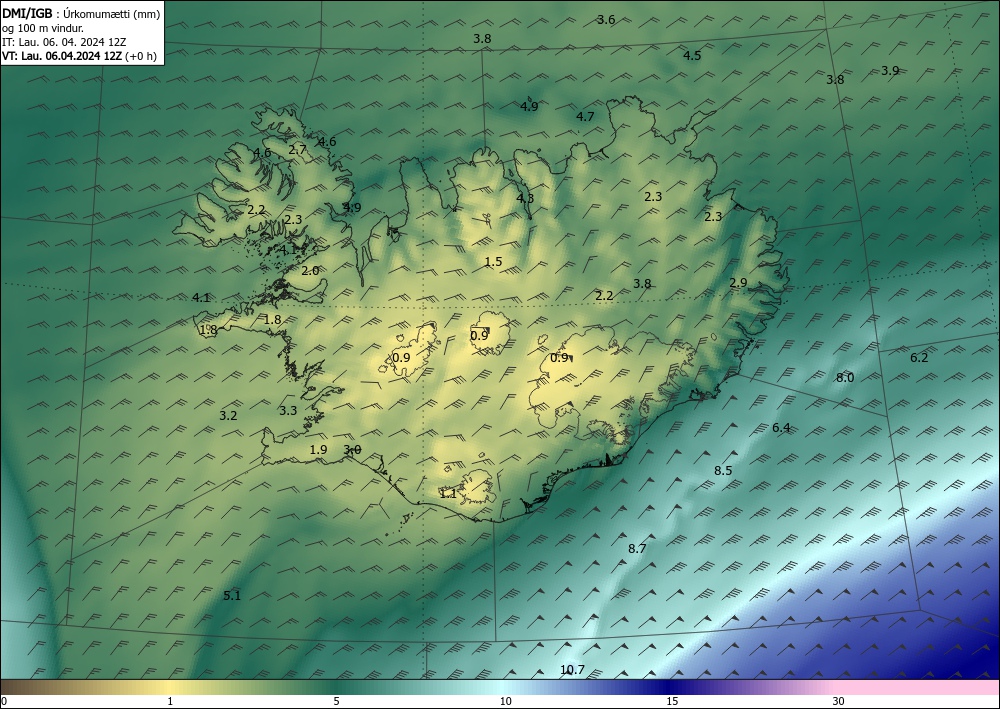
Task: Click the 3.3 value label on the map
Action: (x=288, y=411)
